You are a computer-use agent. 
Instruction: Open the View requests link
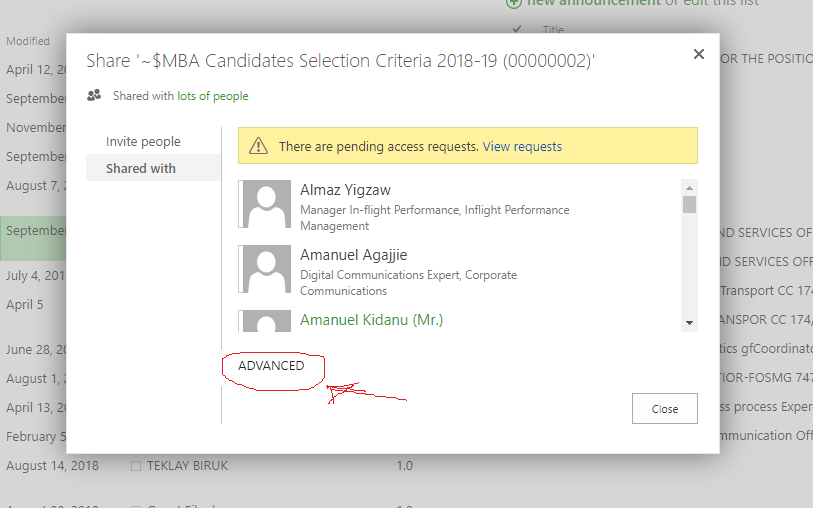[522, 147]
